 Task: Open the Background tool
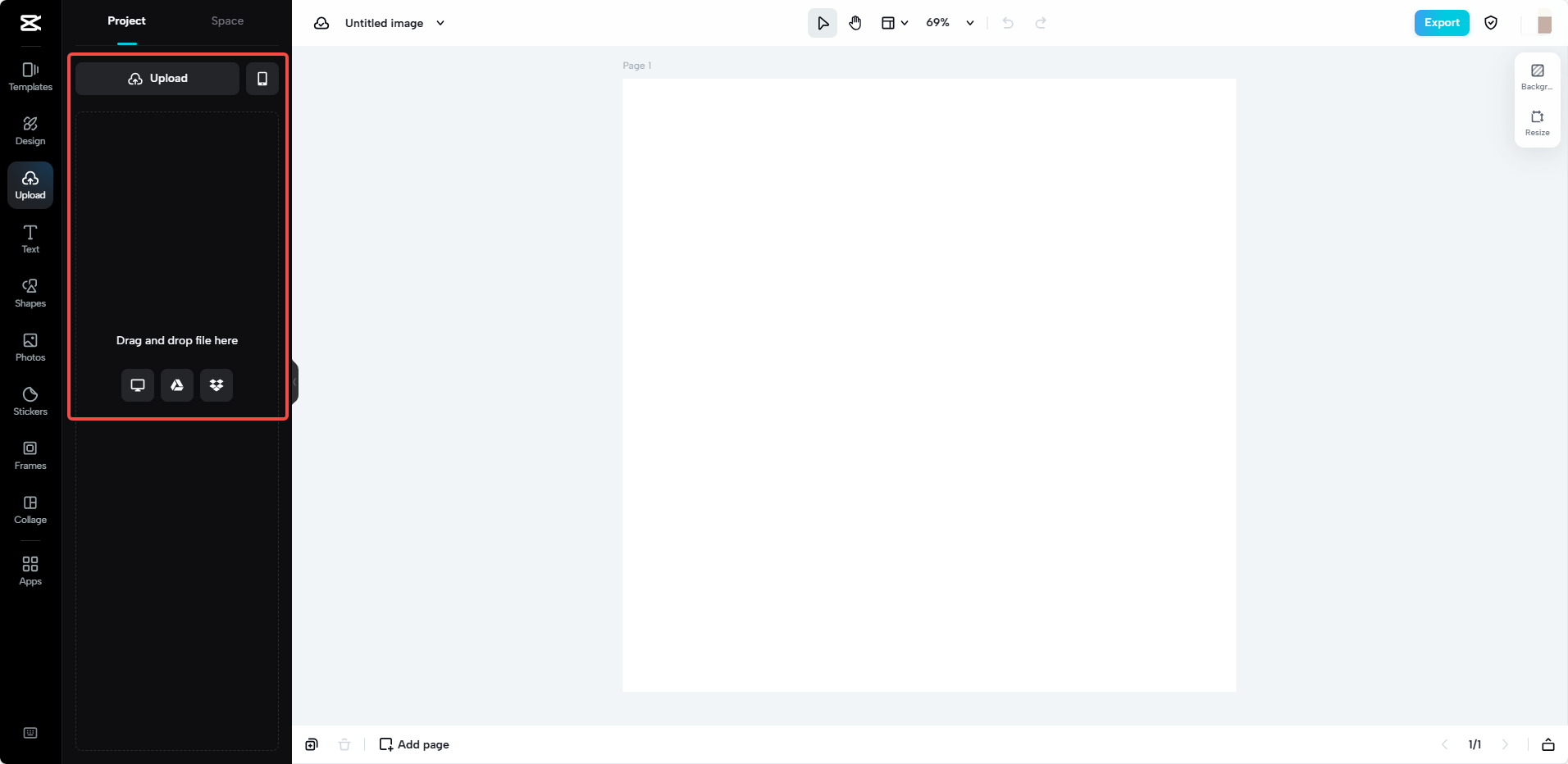click(1537, 76)
